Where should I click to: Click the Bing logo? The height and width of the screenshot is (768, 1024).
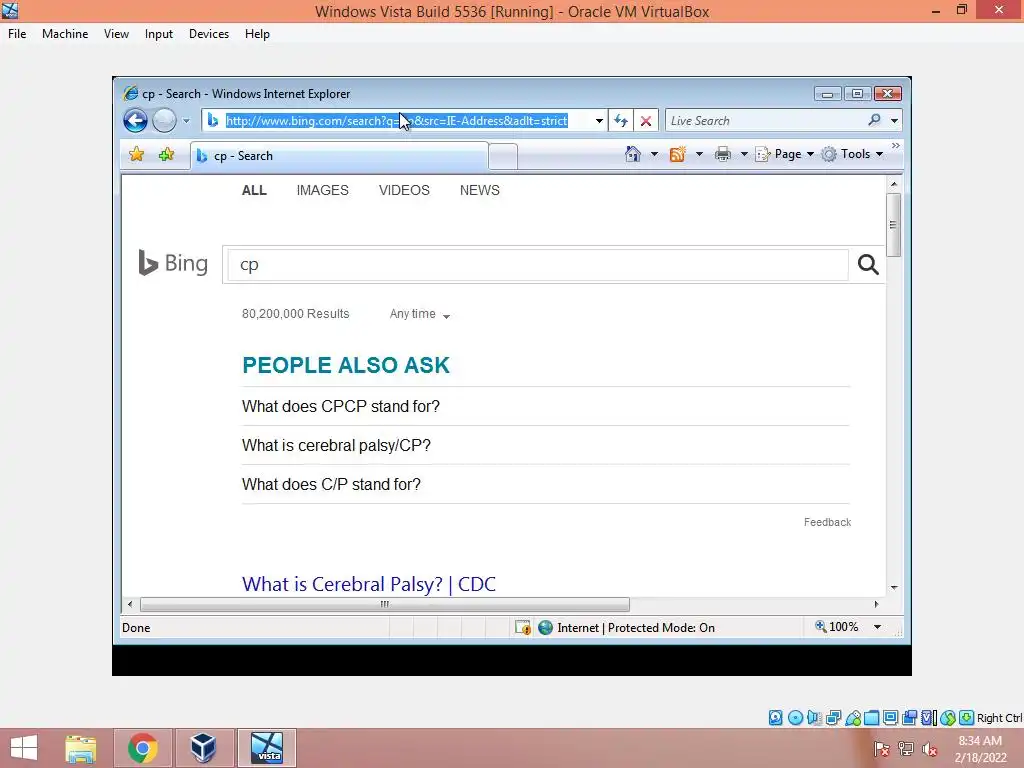pyautogui.click(x=173, y=263)
